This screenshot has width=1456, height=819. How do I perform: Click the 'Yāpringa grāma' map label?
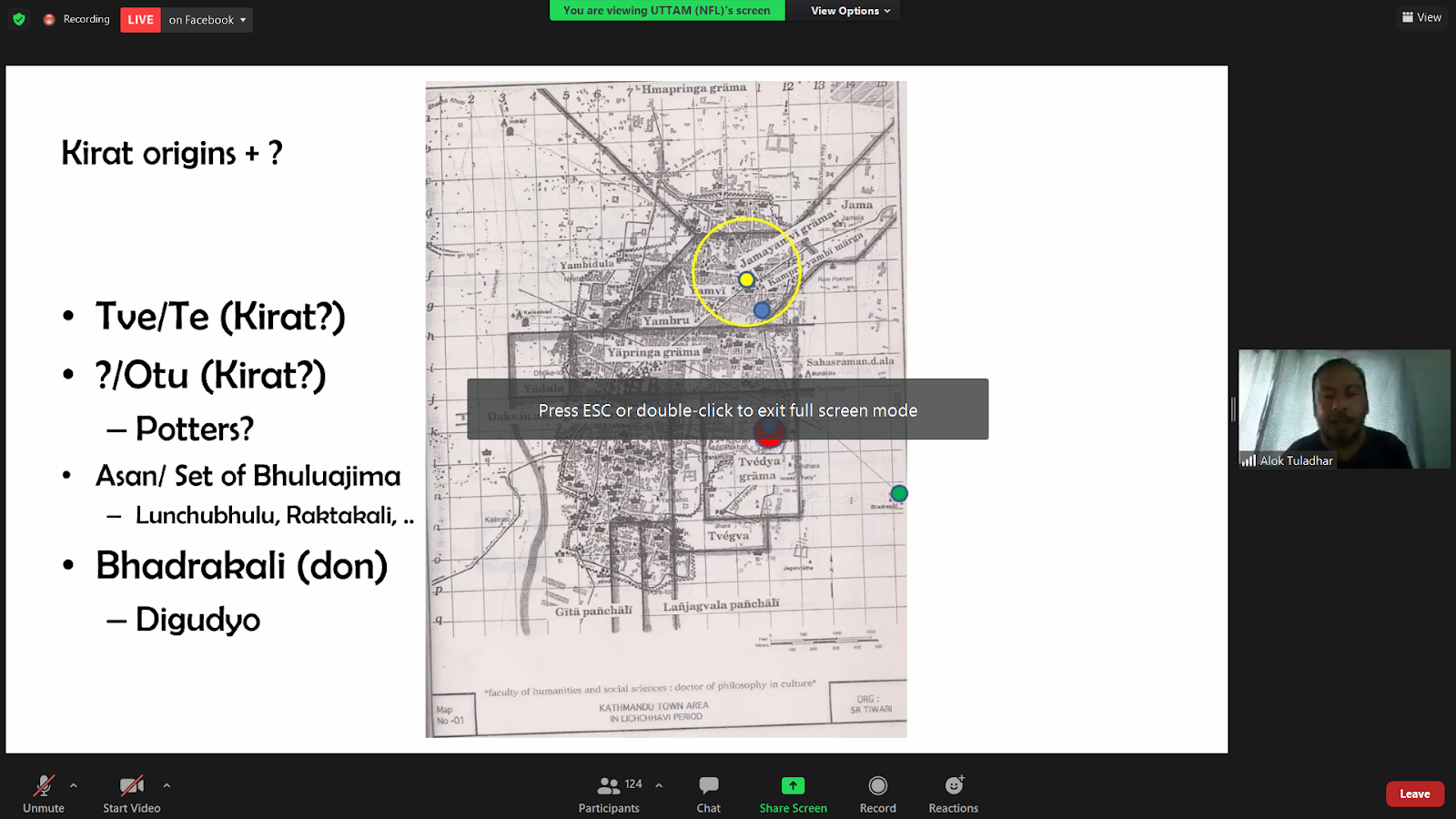point(653,352)
